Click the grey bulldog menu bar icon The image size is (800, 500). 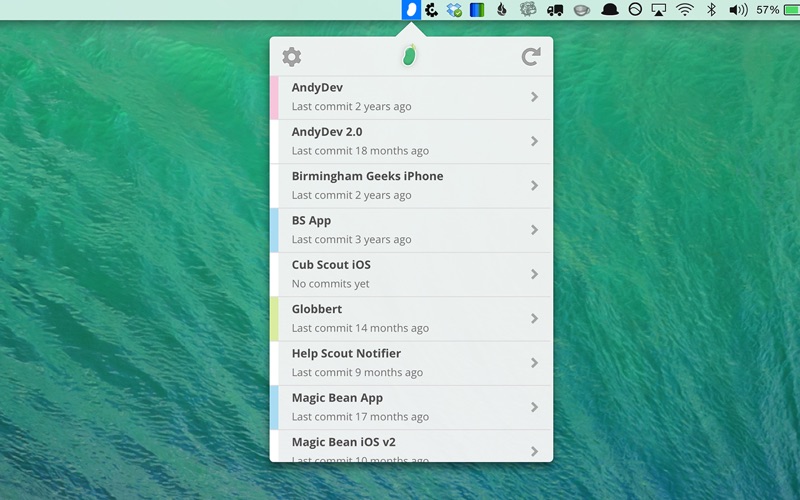(x=528, y=10)
